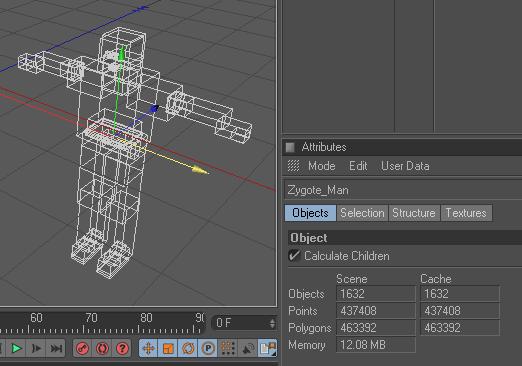Click the Zygote_Man object name field
The width and height of the screenshot is (522, 366).
click(403, 190)
